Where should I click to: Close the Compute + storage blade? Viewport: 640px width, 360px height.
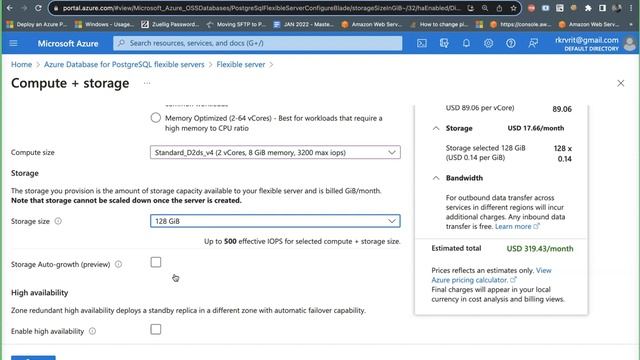(x=620, y=83)
